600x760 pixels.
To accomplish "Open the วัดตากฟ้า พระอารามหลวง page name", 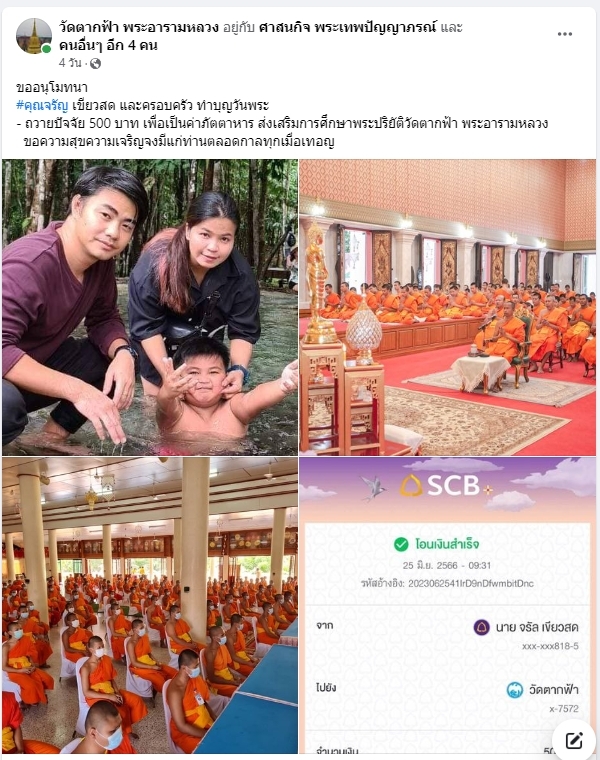I will [139, 27].
